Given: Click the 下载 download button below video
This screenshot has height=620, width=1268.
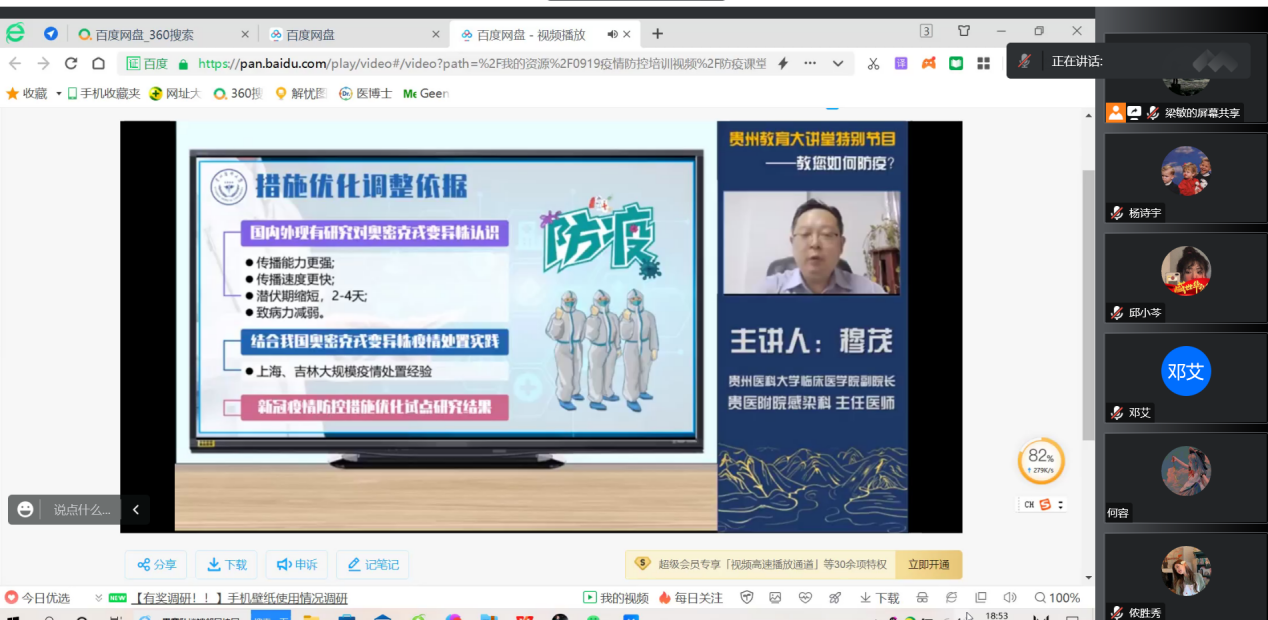Looking at the screenshot, I should (x=226, y=565).
